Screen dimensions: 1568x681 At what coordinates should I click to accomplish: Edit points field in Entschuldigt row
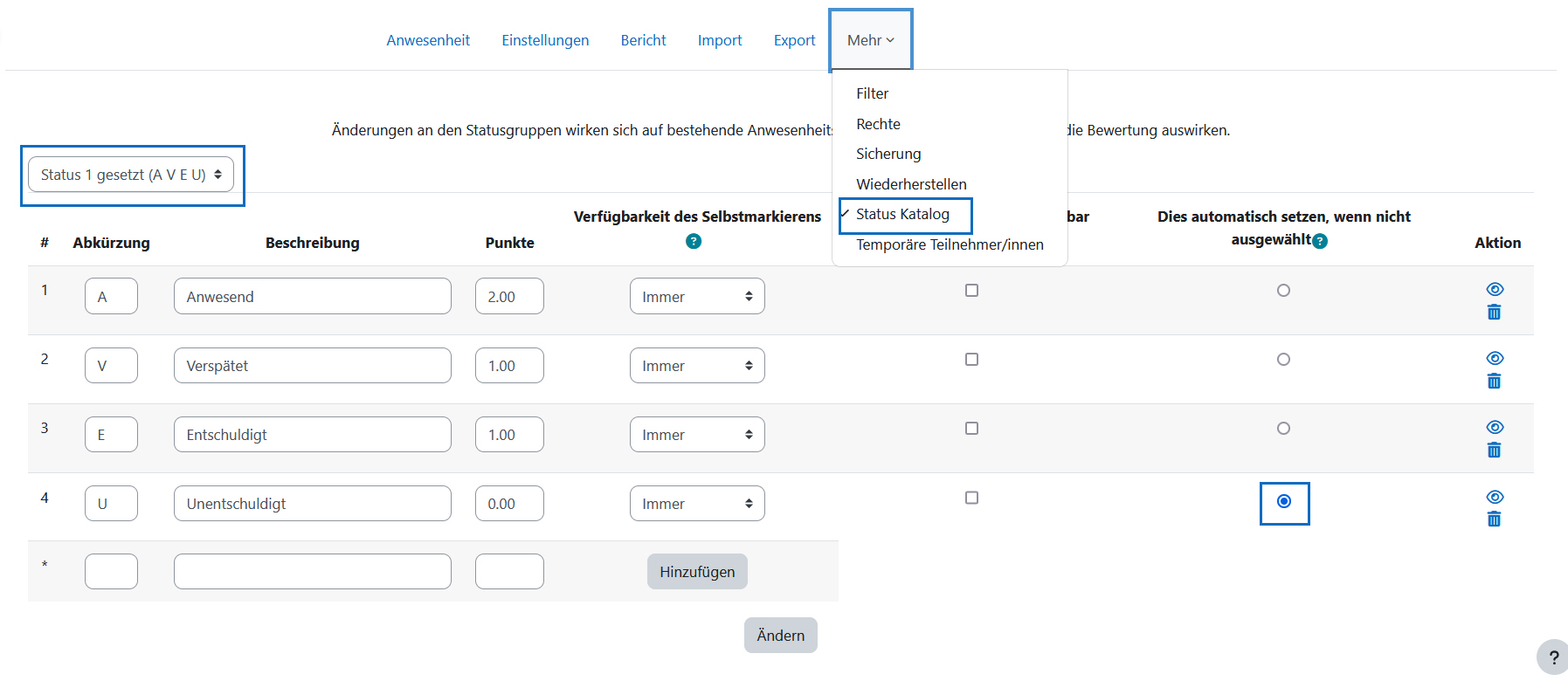click(509, 434)
